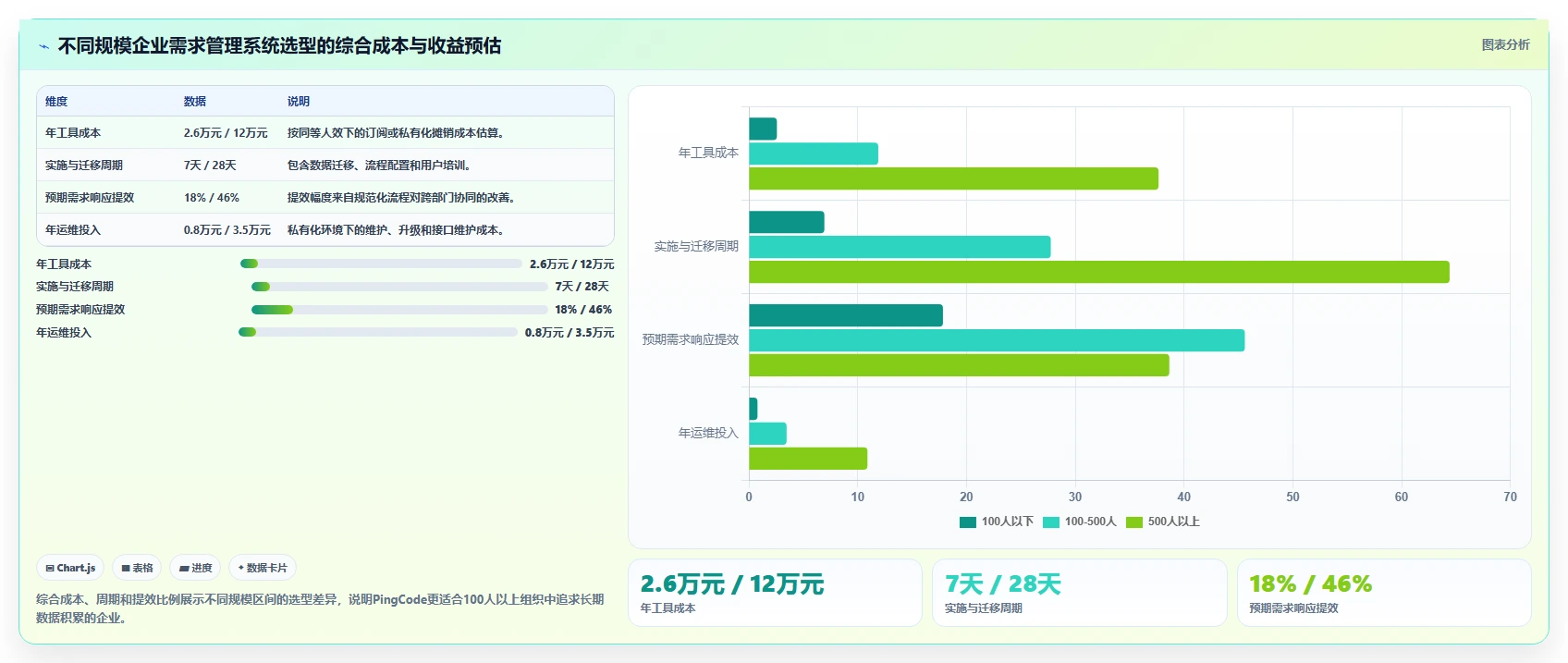Screen dimensions: 1568x663
Task: Click the x-axis tick label 70
Action: 1510,497
